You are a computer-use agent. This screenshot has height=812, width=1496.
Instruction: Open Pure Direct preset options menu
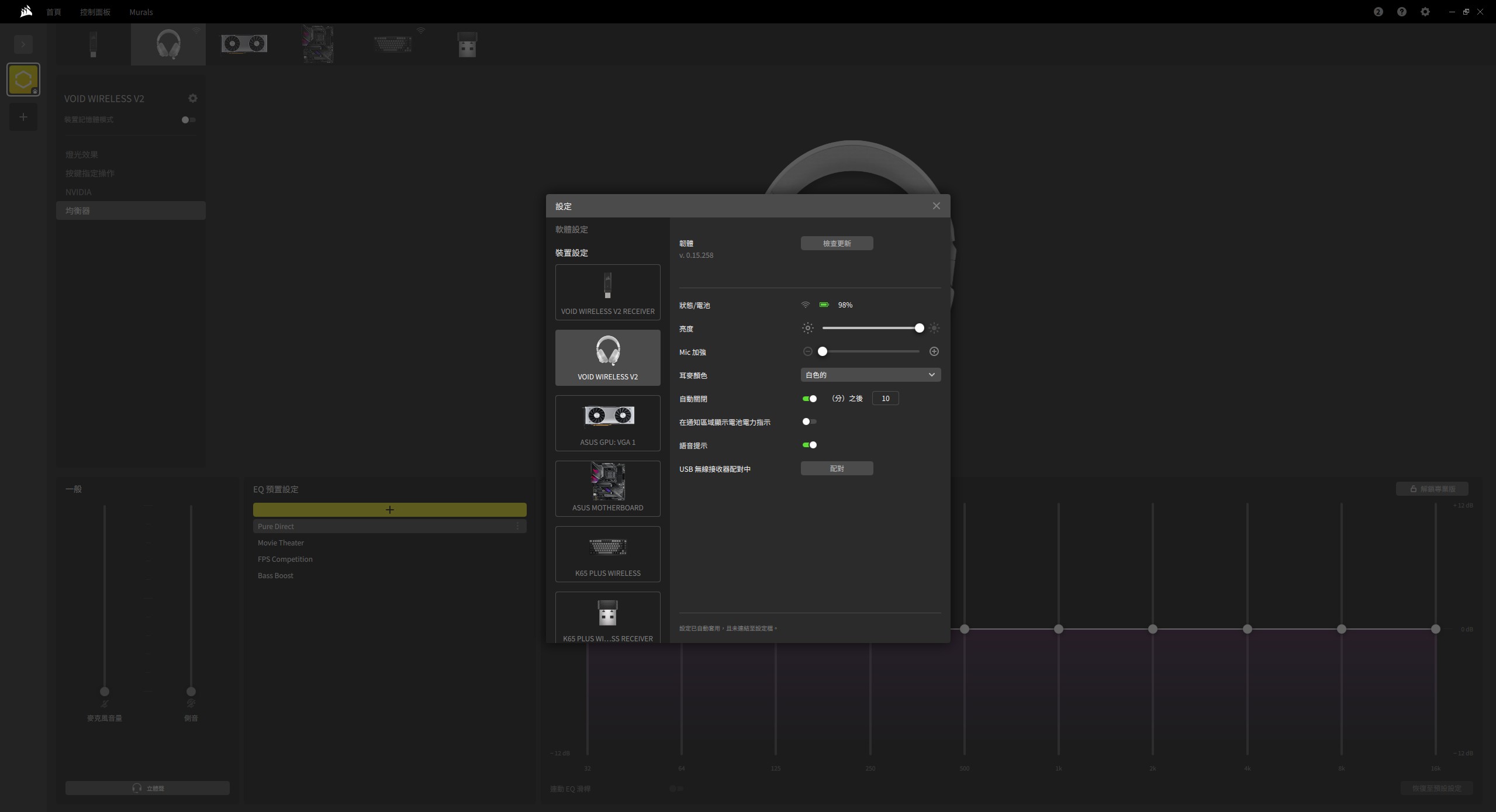(517, 526)
